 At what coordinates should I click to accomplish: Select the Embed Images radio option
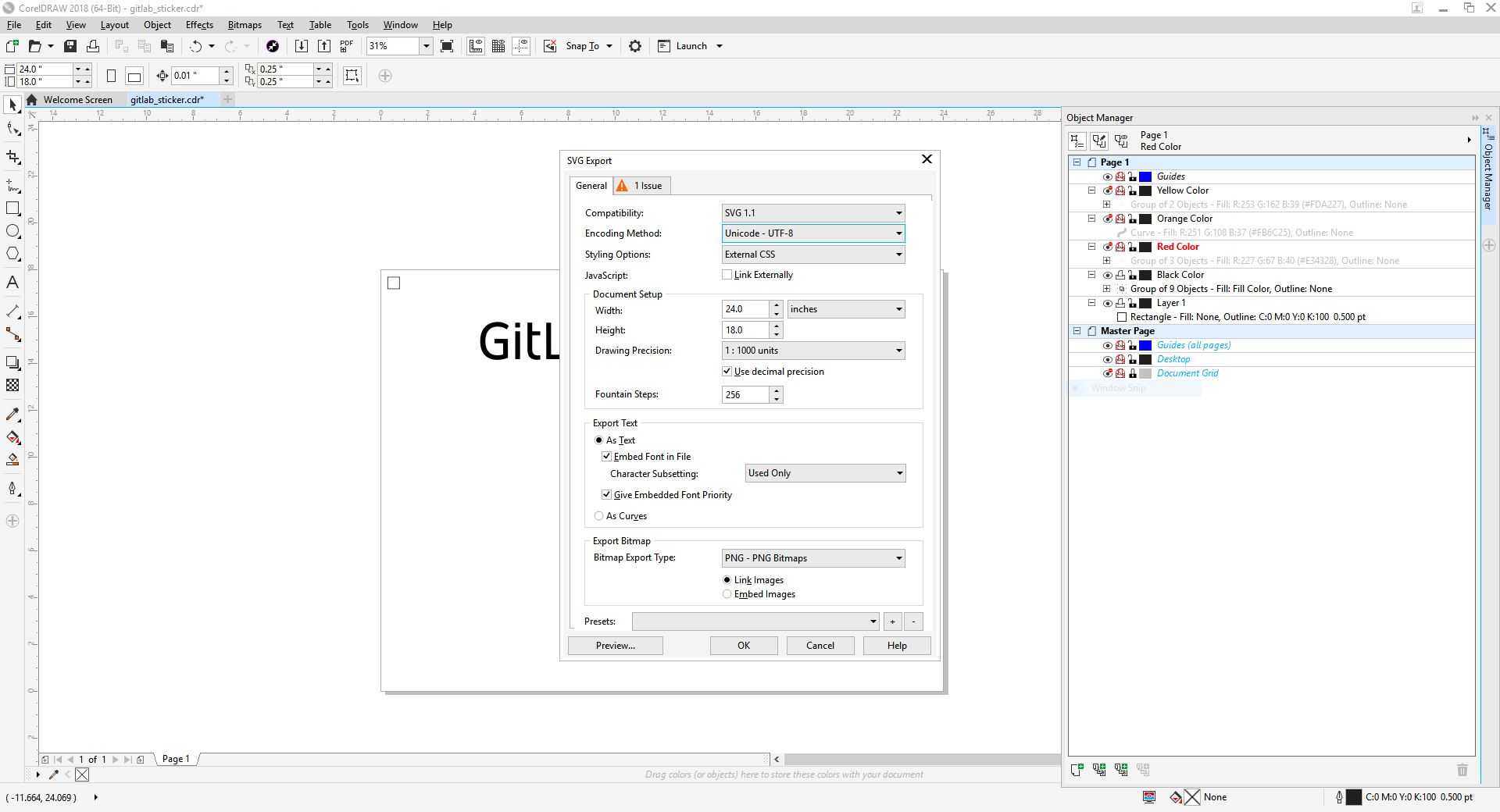pyautogui.click(x=727, y=594)
